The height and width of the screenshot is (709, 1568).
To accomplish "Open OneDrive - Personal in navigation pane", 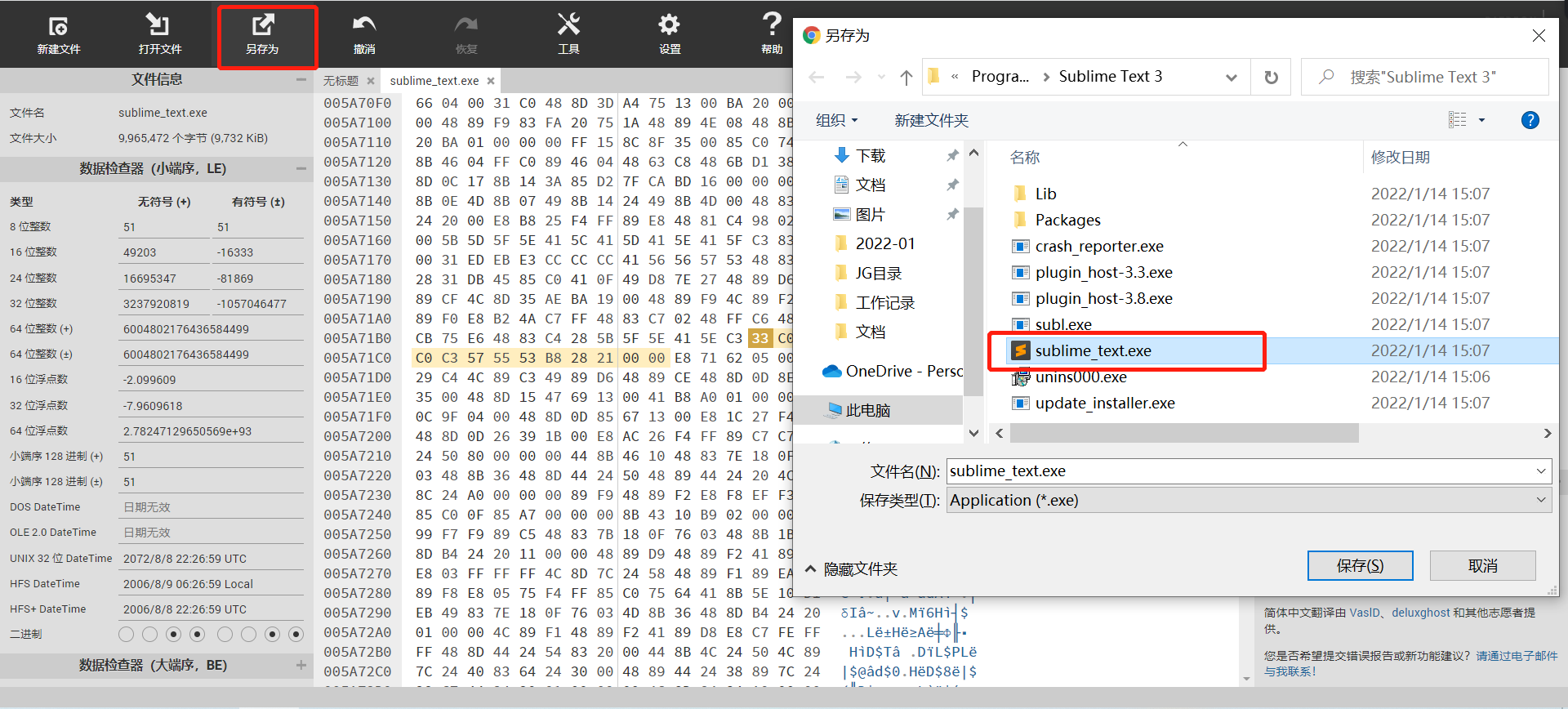I will tap(893, 371).
